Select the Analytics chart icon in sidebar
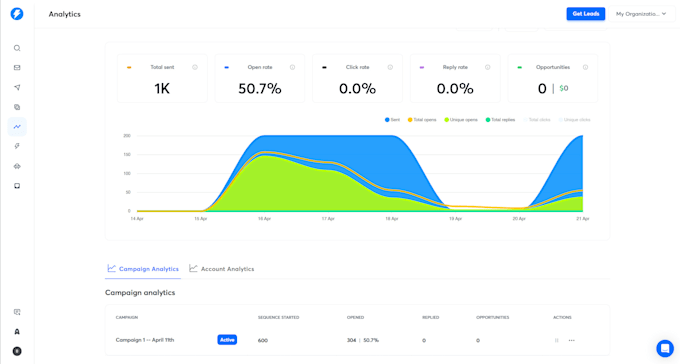The height and width of the screenshot is (364, 680). 17,127
